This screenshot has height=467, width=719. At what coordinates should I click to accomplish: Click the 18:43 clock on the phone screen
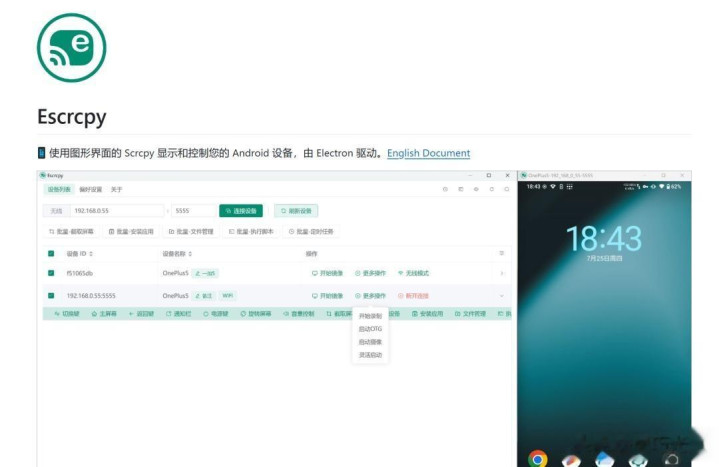604,239
